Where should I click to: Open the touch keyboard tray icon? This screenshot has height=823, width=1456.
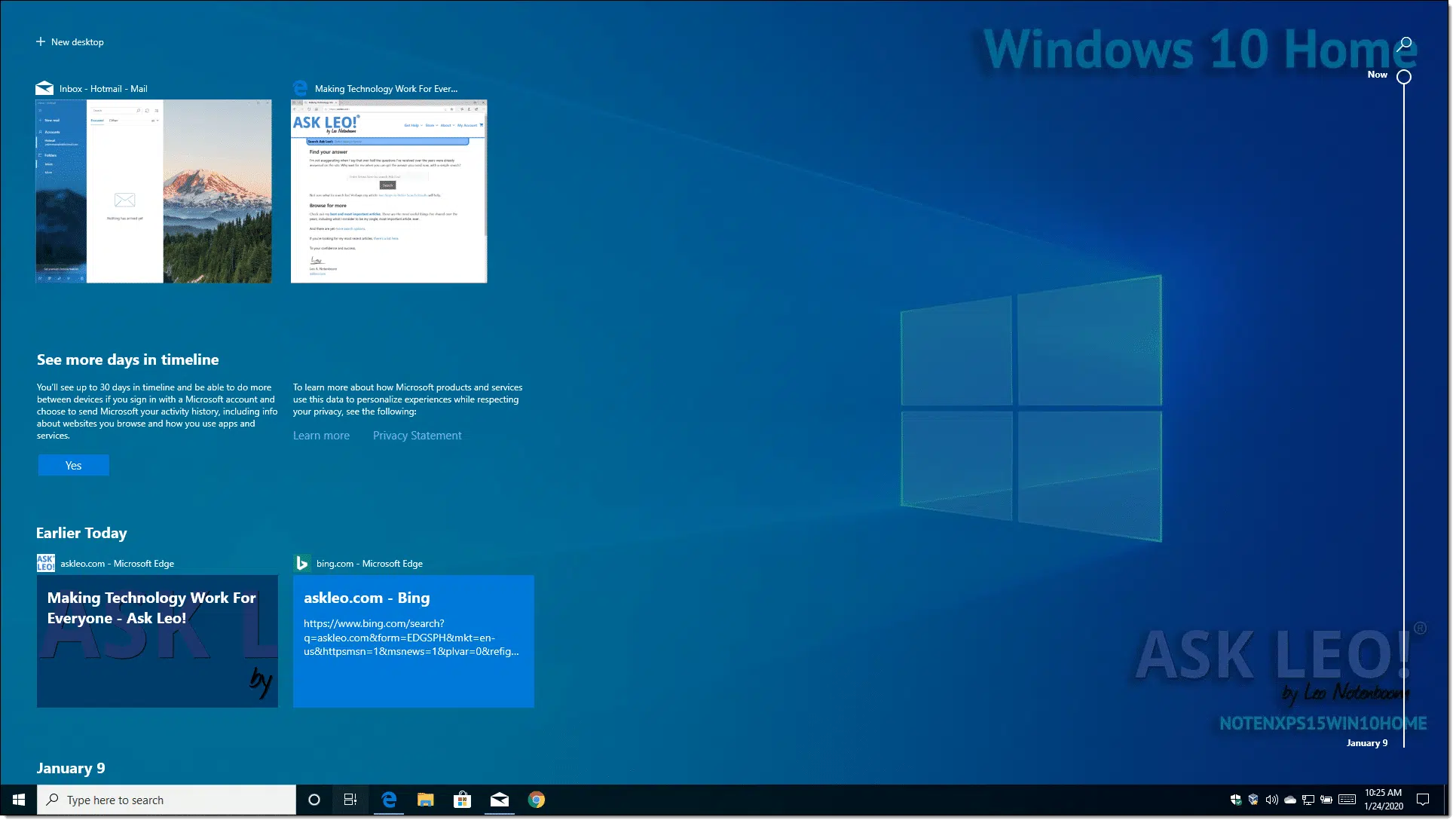pos(1347,800)
